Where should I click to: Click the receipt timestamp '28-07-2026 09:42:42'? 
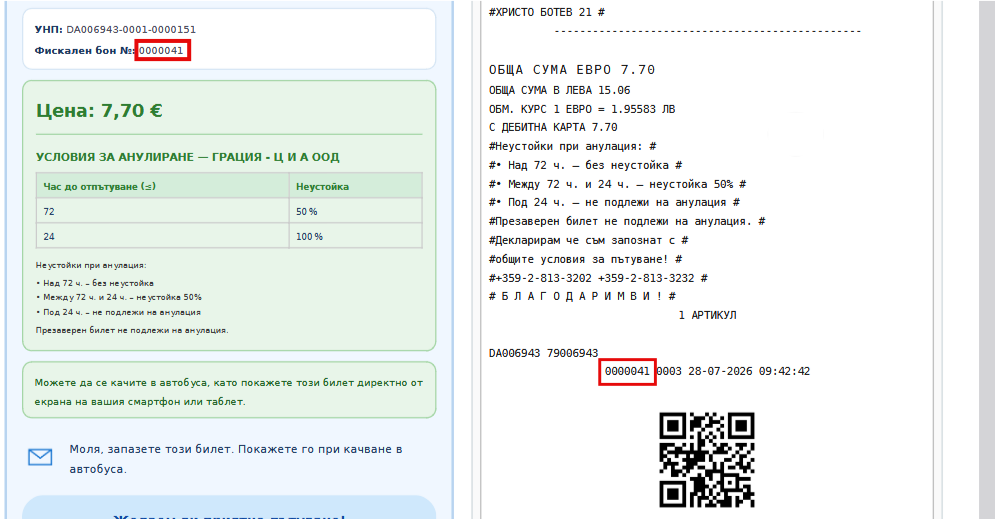click(749, 371)
